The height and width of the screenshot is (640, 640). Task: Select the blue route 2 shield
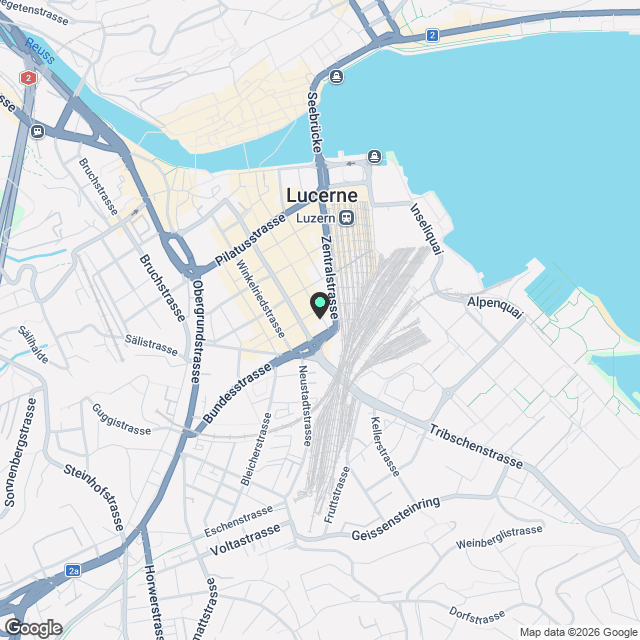432,36
